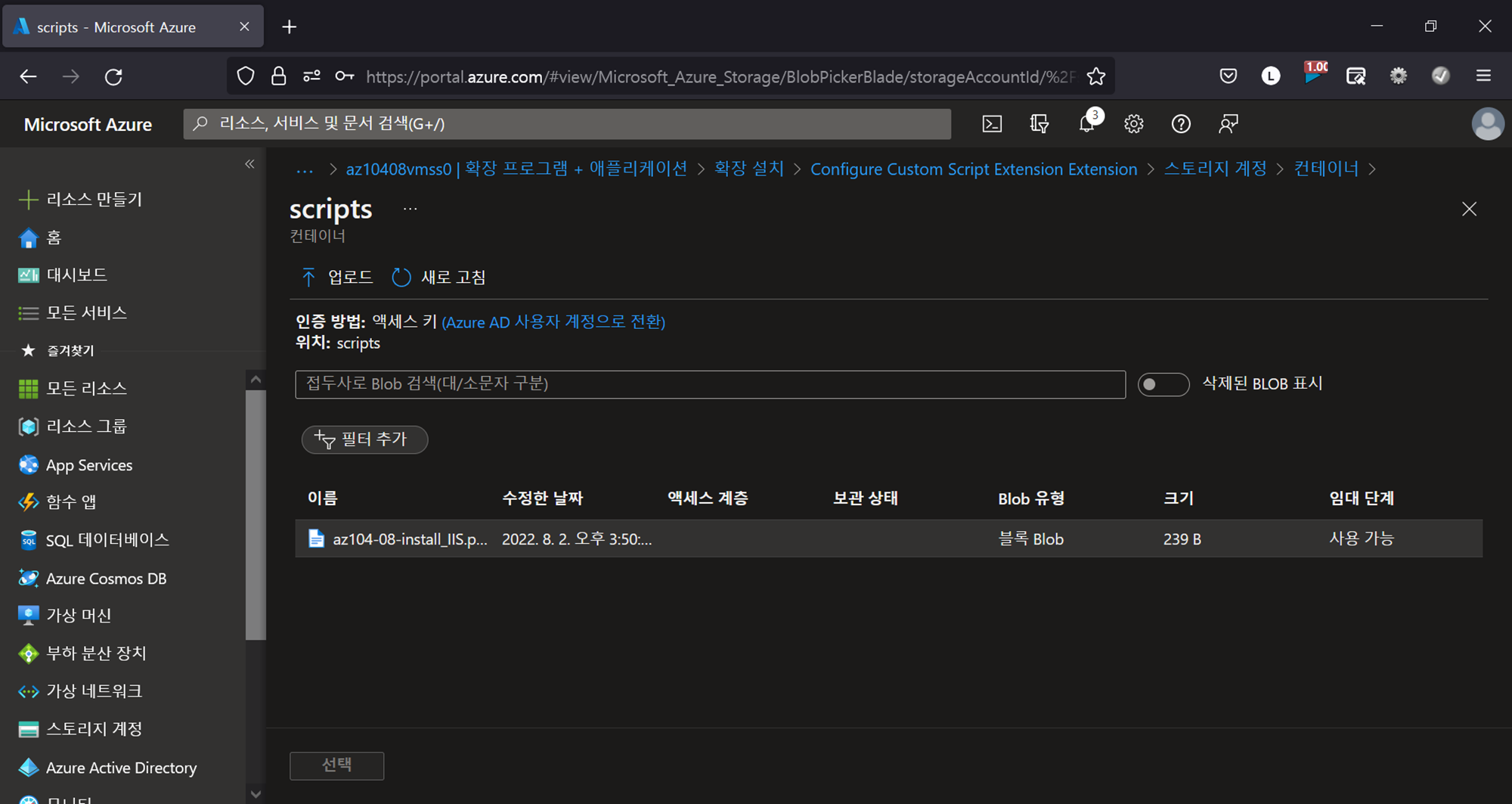Open 모든 리소스 in sidebar
The width and height of the screenshot is (1512, 804).
click(x=73, y=388)
